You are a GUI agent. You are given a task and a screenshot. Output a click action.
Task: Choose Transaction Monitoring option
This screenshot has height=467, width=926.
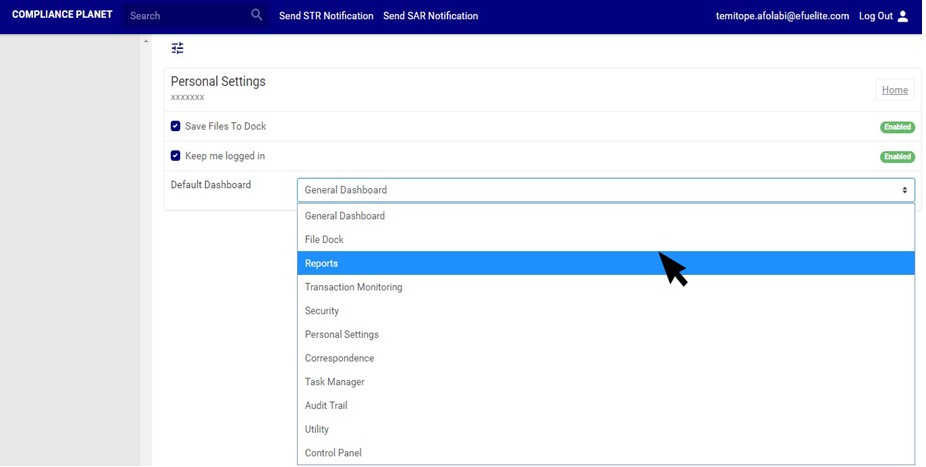click(x=353, y=287)
